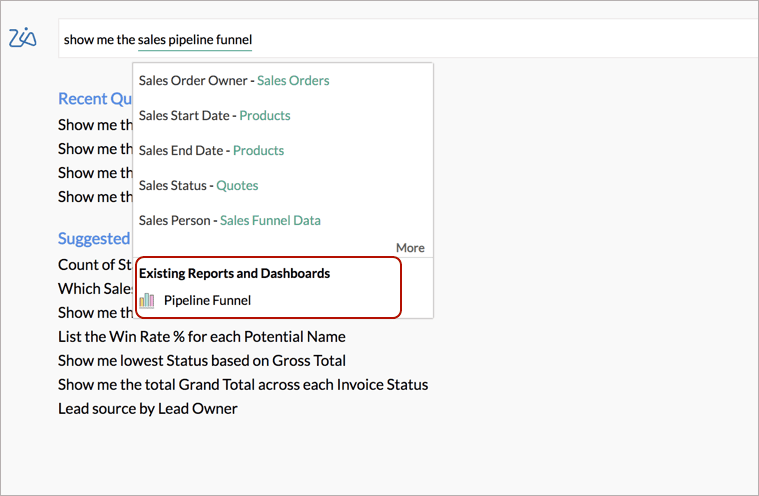Click the Zia assistant icon

tap(22, 39)
